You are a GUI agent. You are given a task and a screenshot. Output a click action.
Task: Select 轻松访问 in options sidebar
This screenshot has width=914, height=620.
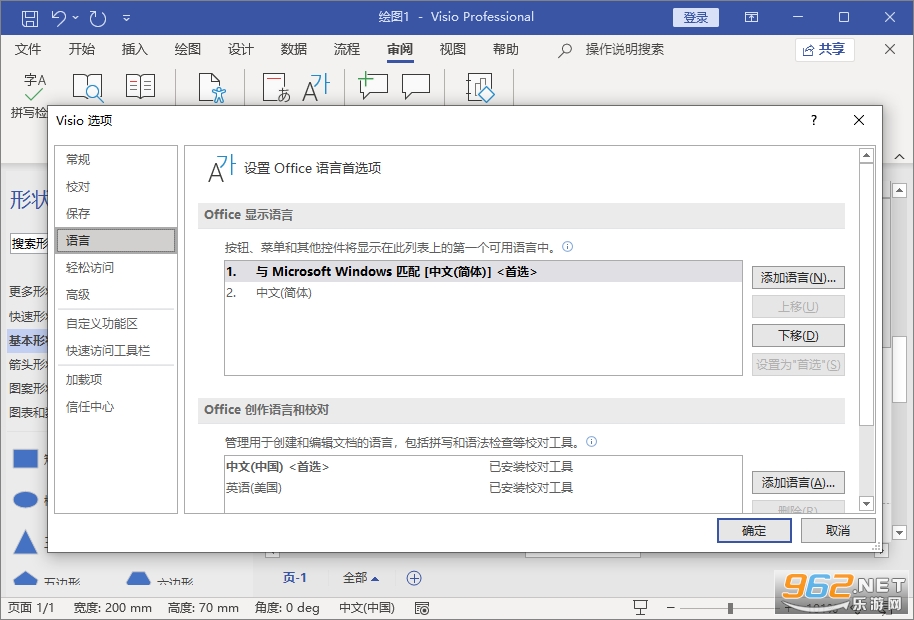(x=116, y=267)
